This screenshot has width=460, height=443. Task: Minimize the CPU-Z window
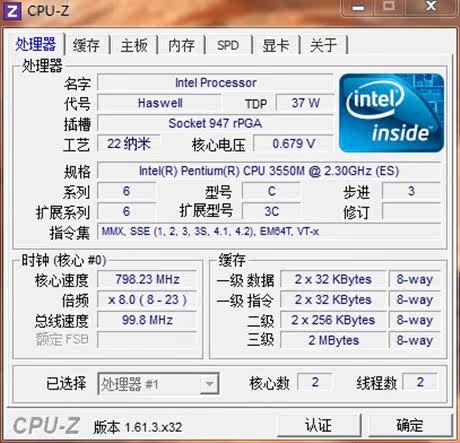359,7
